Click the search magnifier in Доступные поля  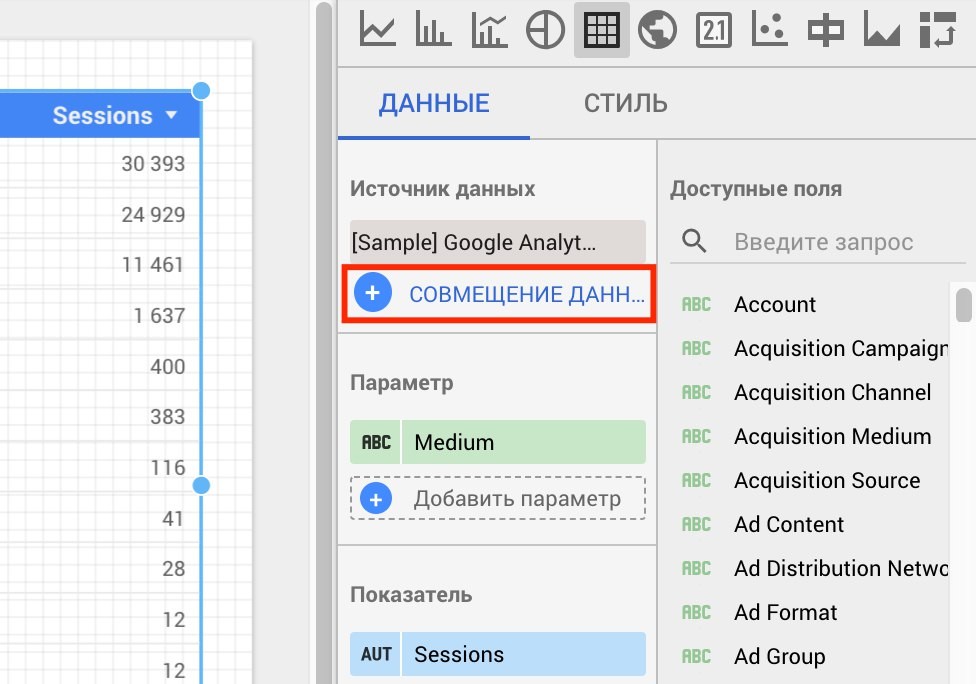pos(694,241)
